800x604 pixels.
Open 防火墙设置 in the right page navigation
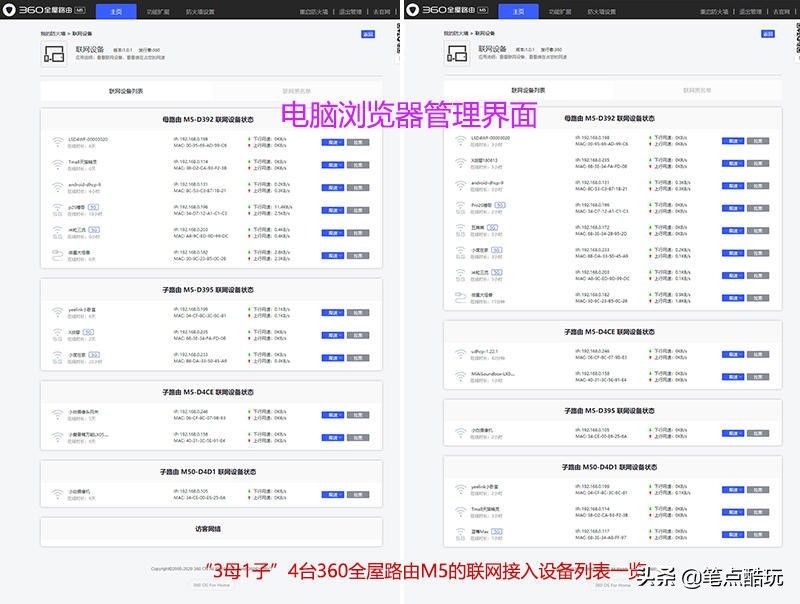coord(598,12)
